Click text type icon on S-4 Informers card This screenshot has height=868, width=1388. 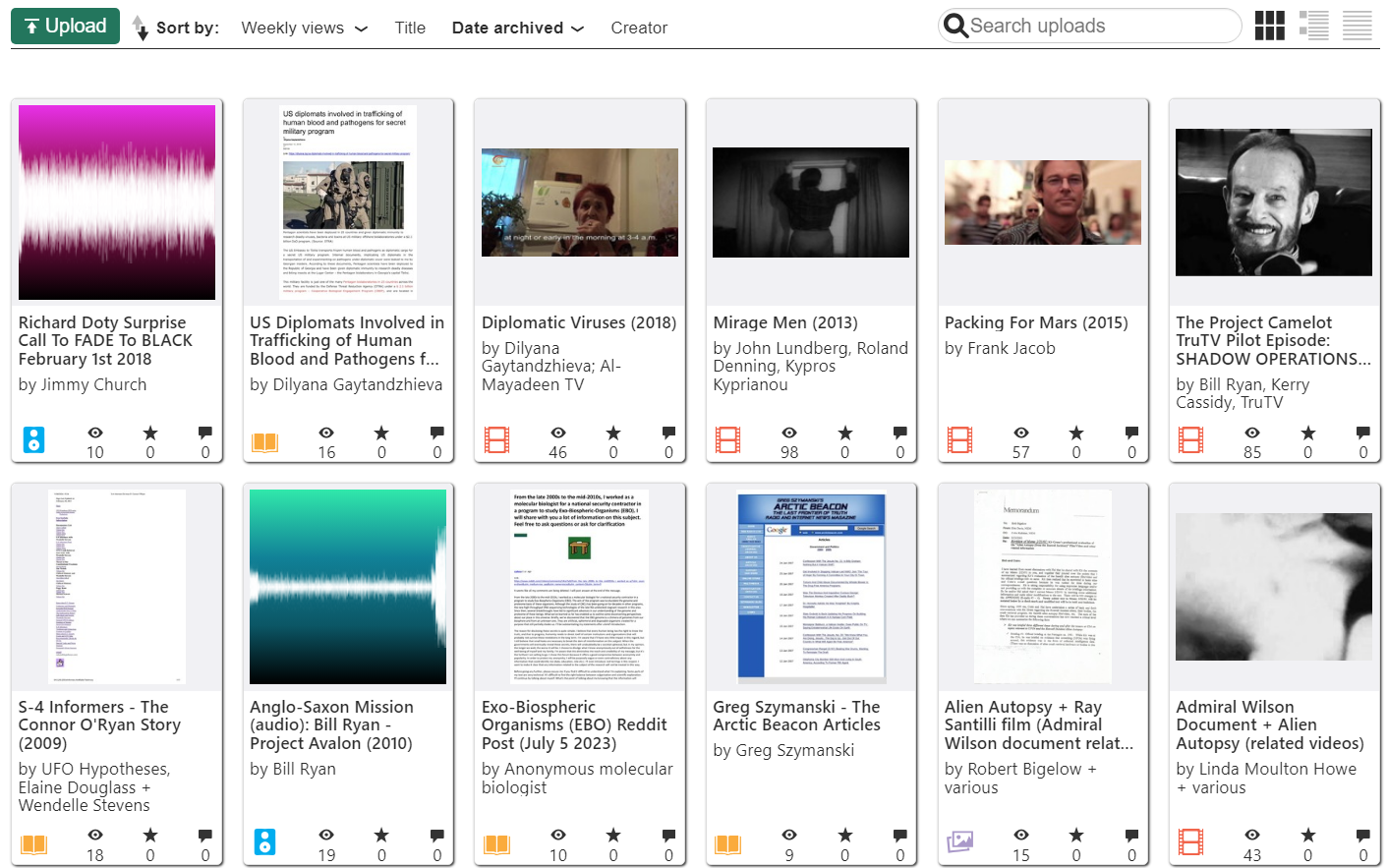pos(33,843)
